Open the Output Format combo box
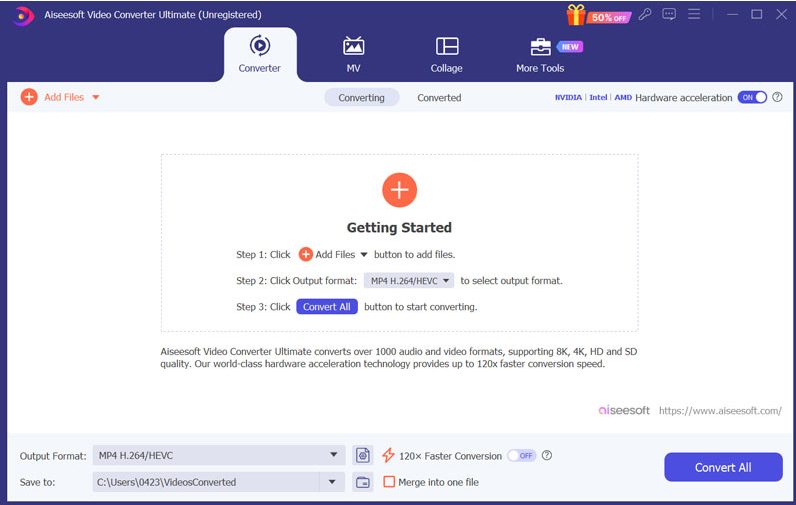The image size is (796, 505). tap(219, 455)
